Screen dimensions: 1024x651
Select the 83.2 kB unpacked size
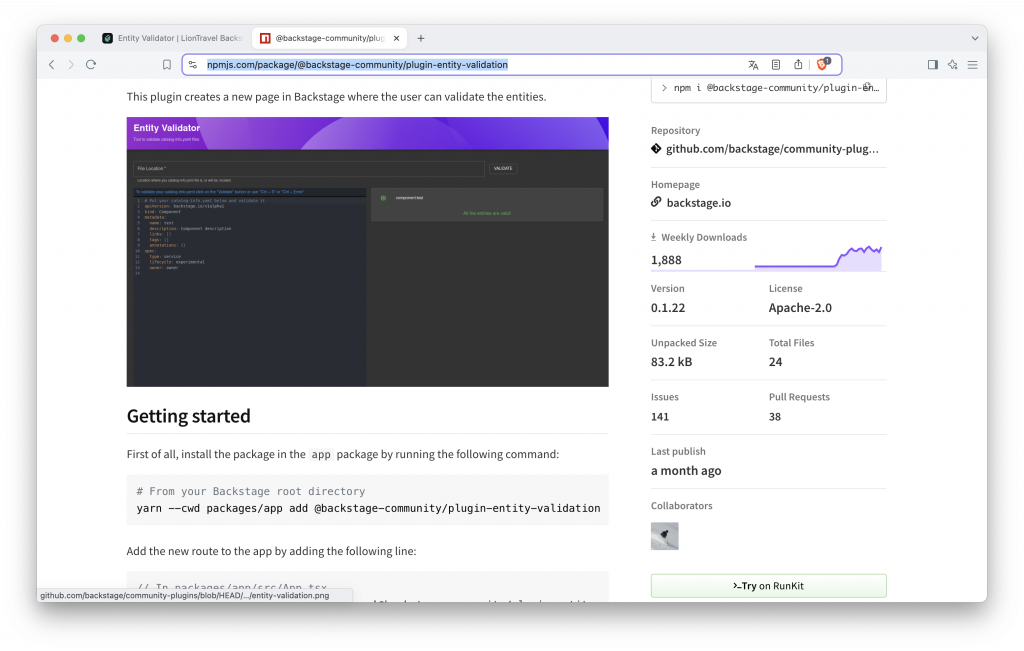pos(671,362)
